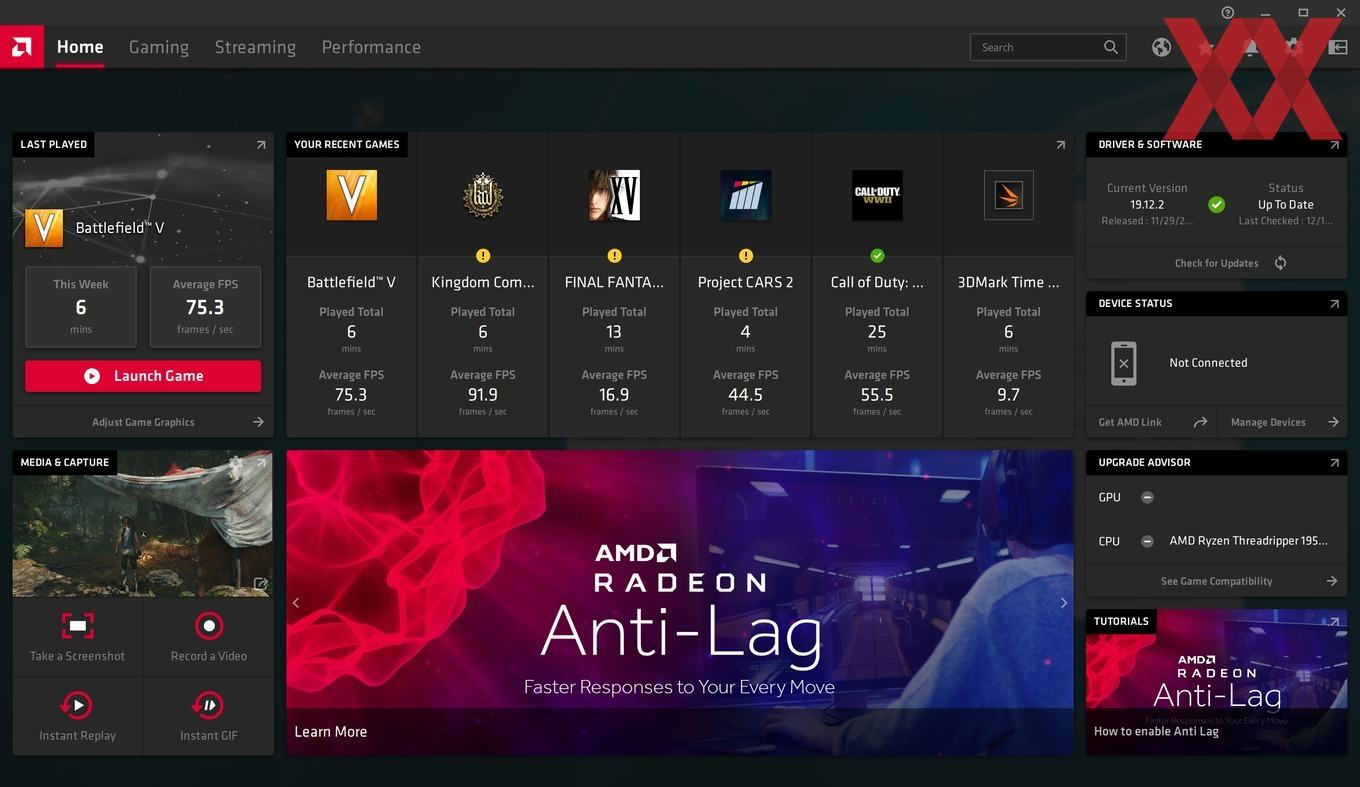Click the CPU minus status icon

[1147, 541]
